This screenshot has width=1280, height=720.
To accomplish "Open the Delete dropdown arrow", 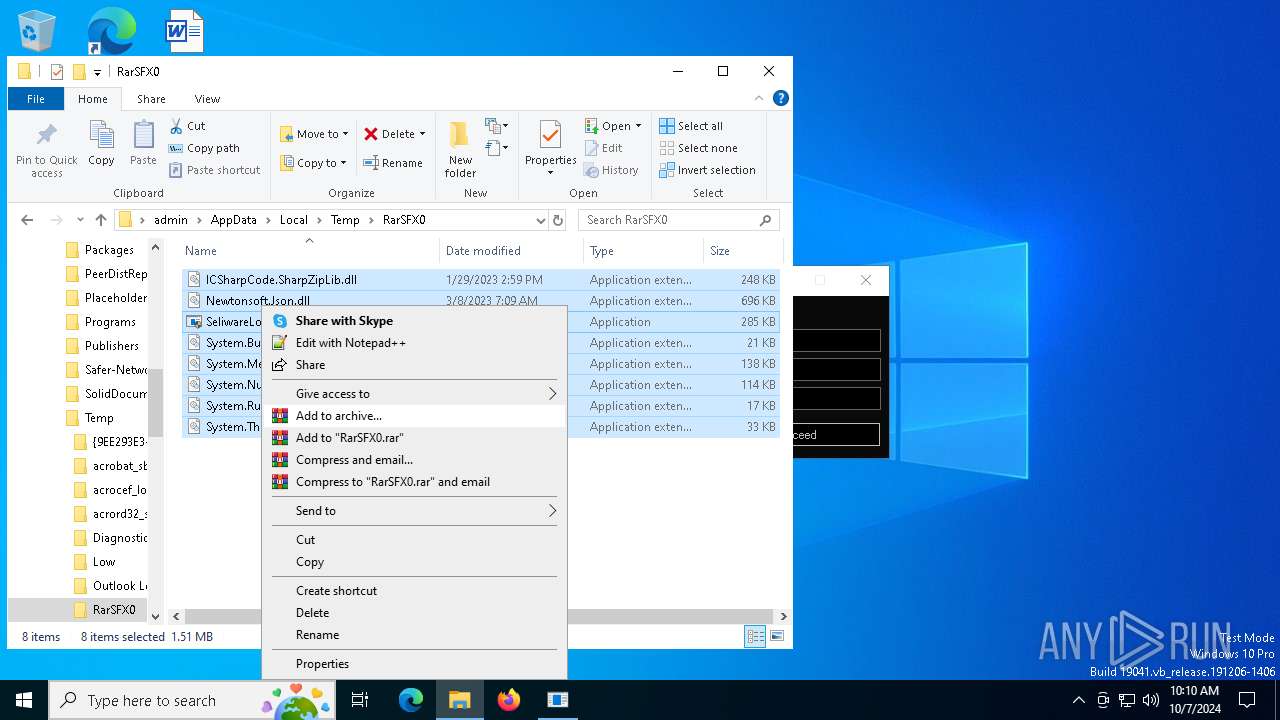I will tap(422, 134).
